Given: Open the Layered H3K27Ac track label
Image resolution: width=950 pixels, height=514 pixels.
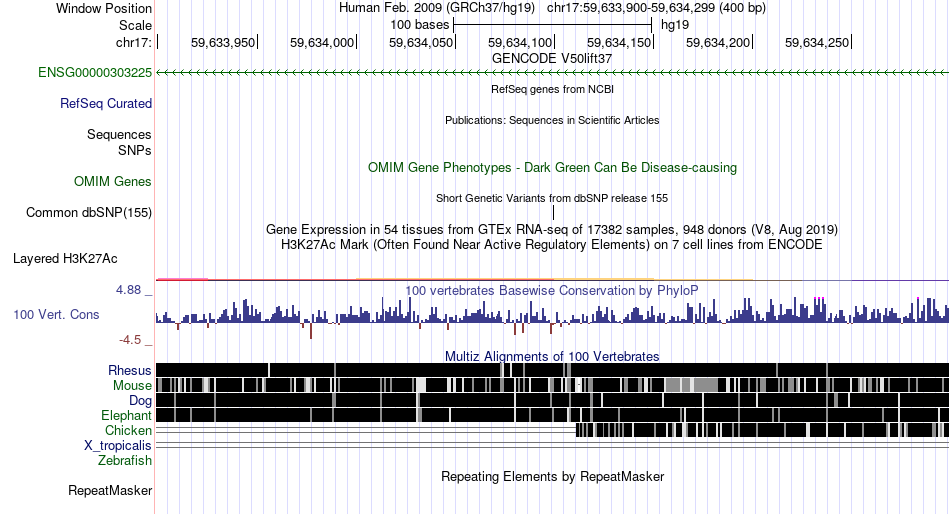Looking at the screenshot, I should pyautogui.click(x=65, y=259).
